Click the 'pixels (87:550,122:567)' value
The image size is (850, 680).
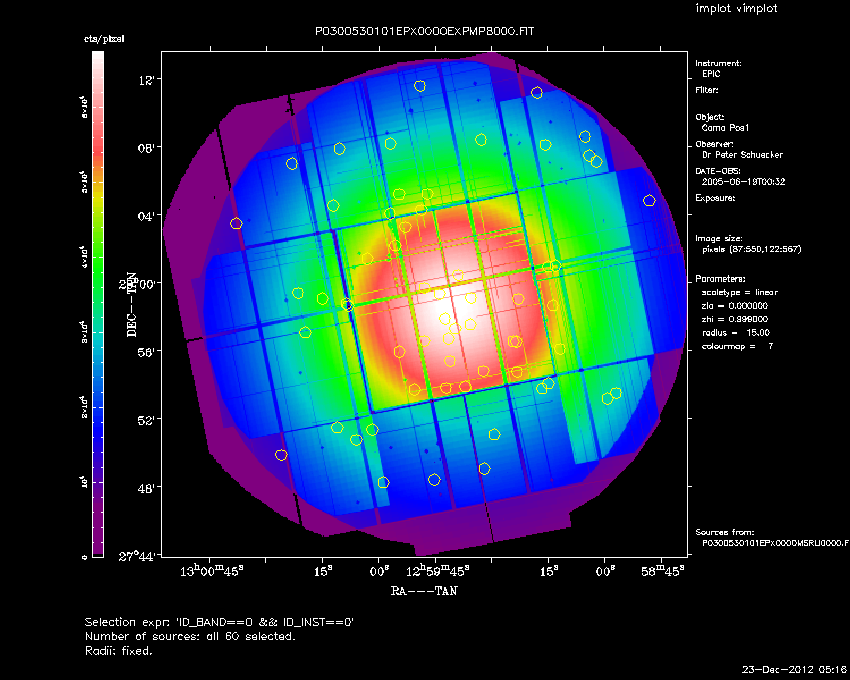(751, 249)
